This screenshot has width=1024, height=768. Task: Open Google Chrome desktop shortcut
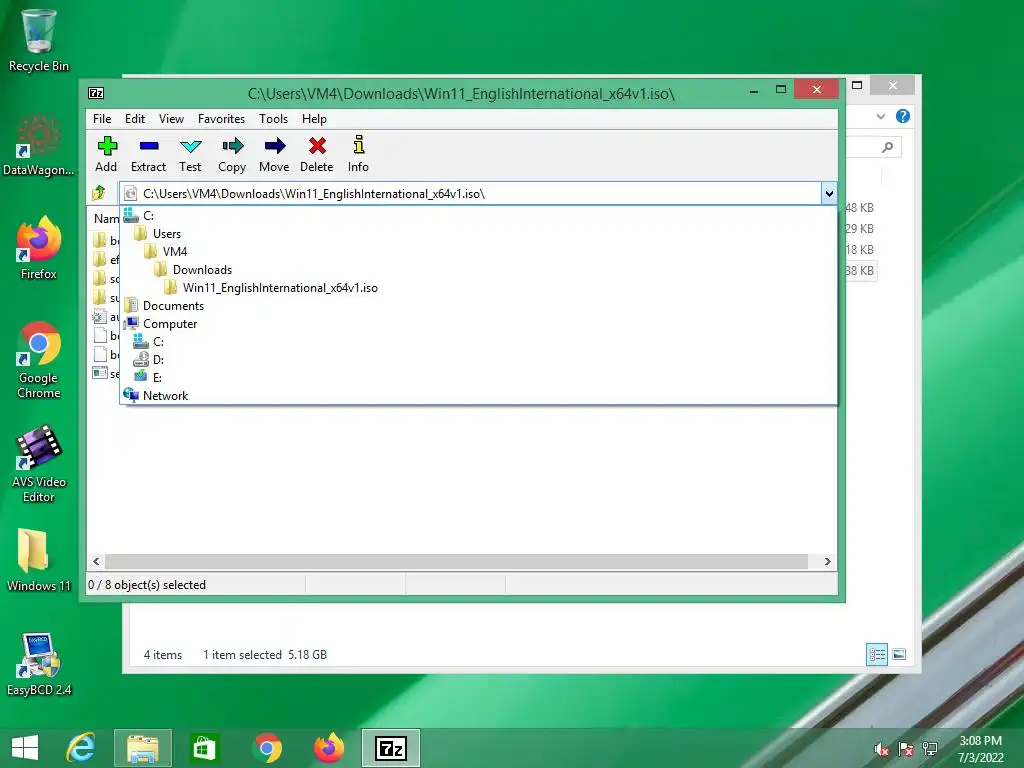39,360
